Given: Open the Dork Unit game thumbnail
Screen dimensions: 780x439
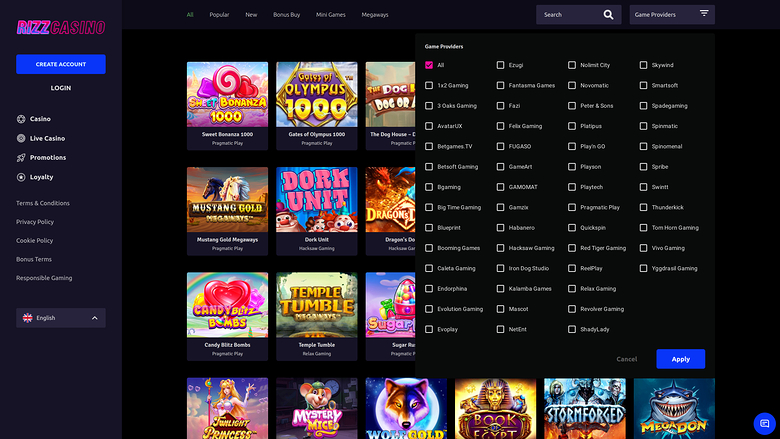Looking at the screenshot, I should [x=317, y=200].
